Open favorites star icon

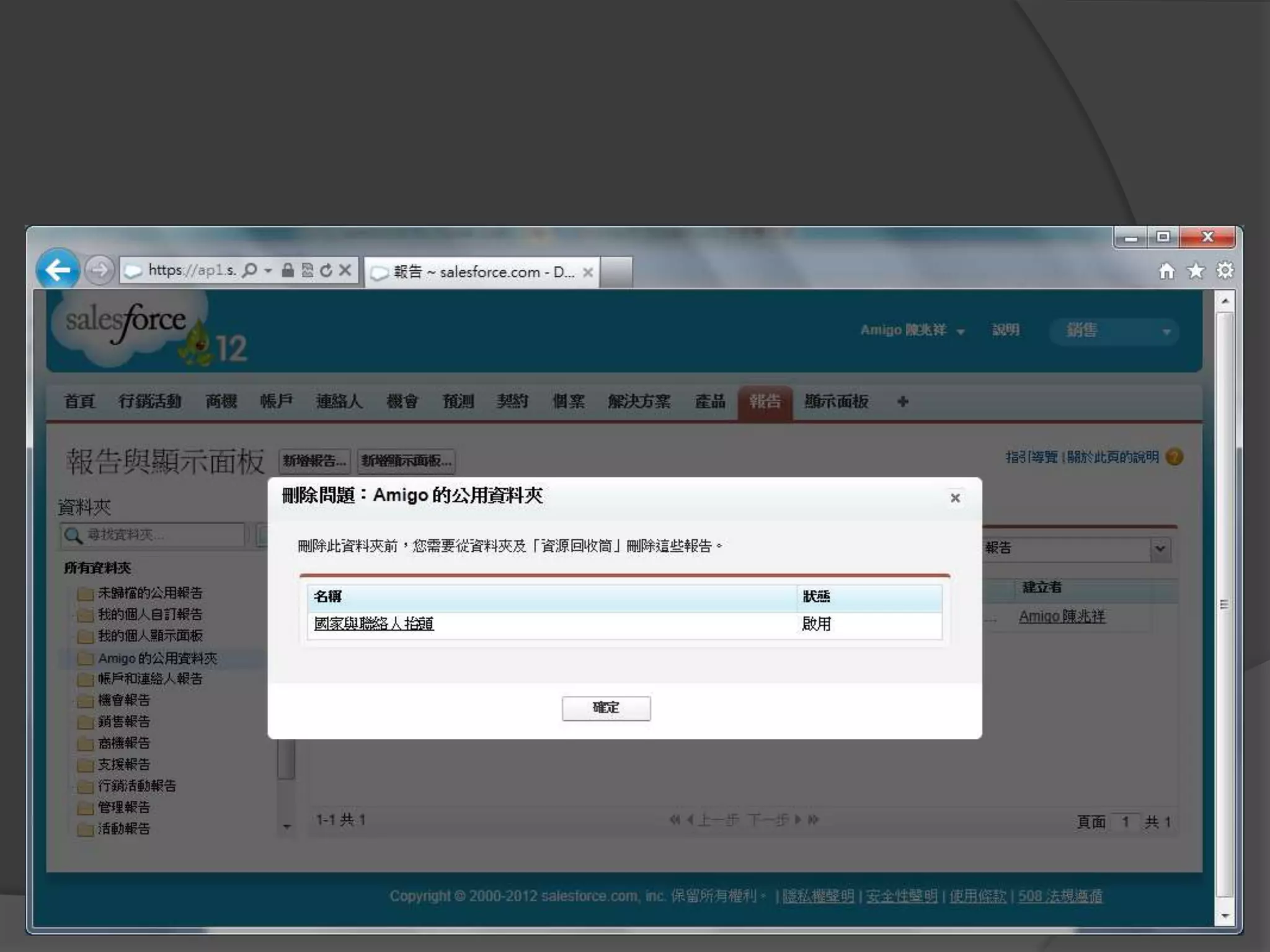[x=1196, y=271]
